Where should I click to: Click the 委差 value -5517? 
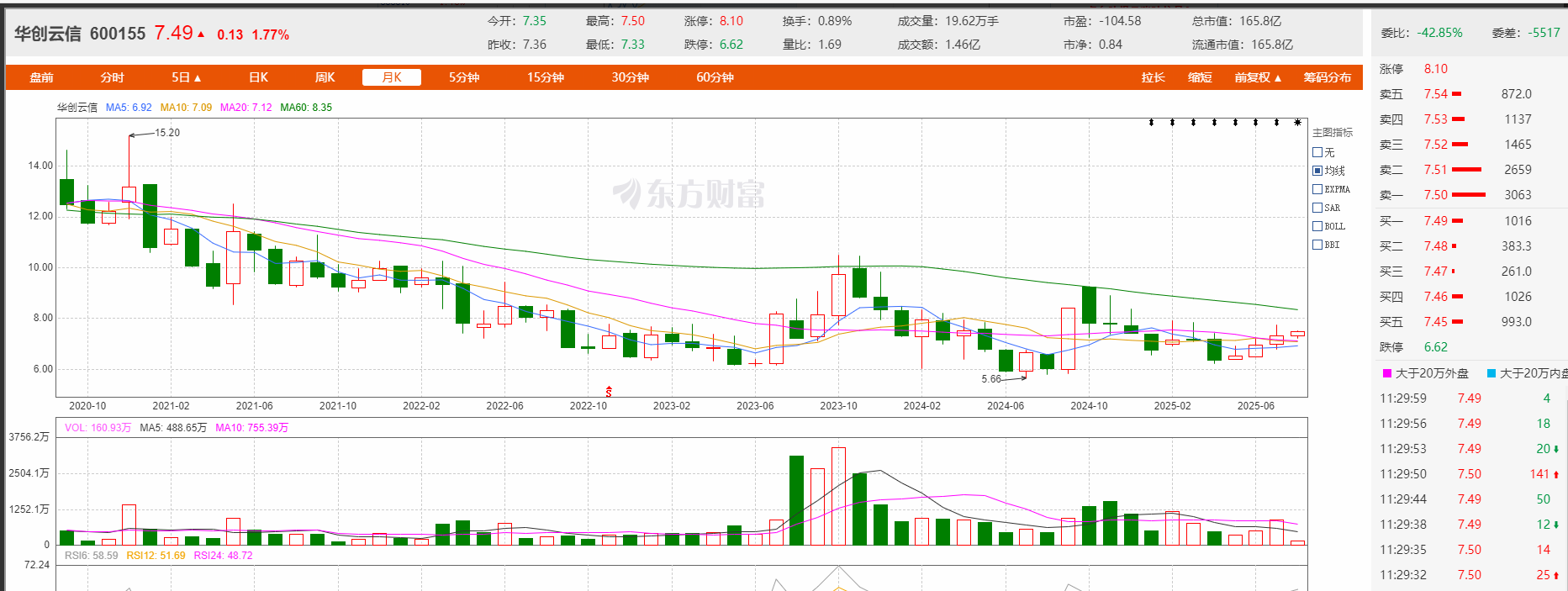coord(1543,33)
